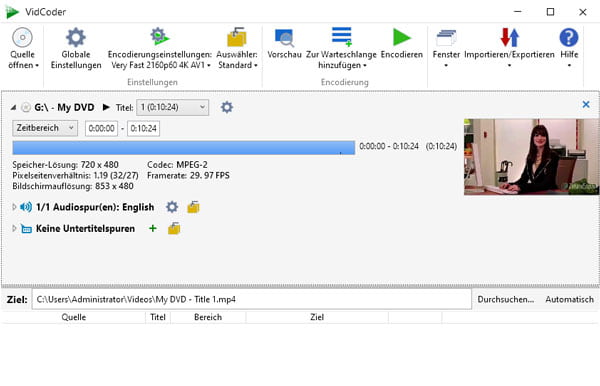Click the blue time range bar
The height and width of the screenshot is (386, 600).
(184, 148)
